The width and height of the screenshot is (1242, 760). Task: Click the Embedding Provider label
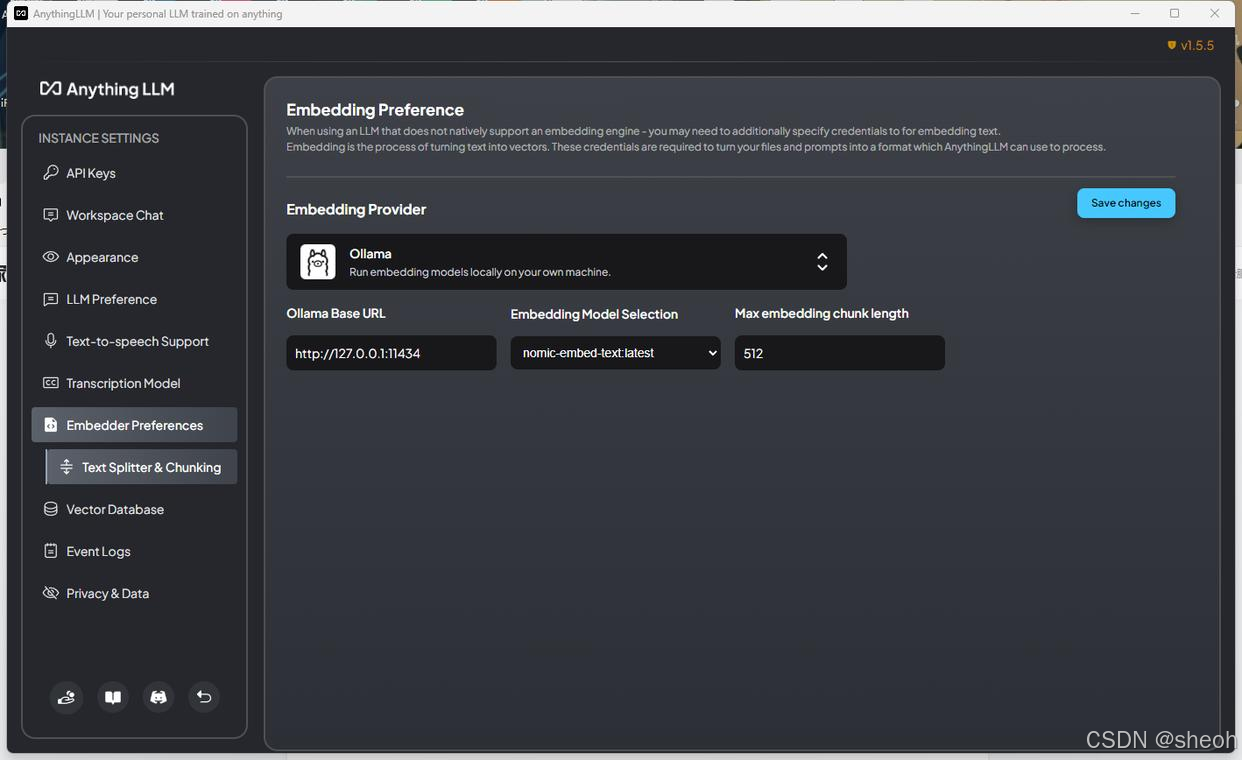356,209
